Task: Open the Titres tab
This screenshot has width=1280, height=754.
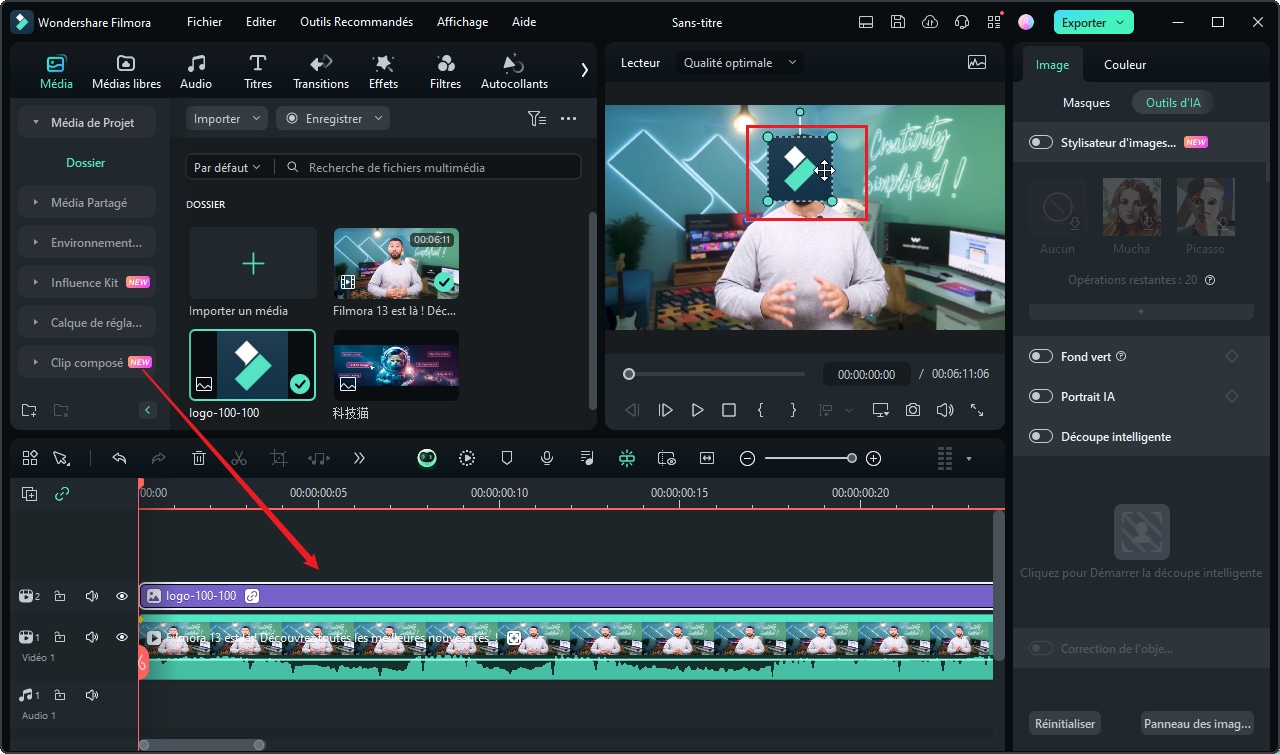Action: pyautogui.click(x=258, y=72)
